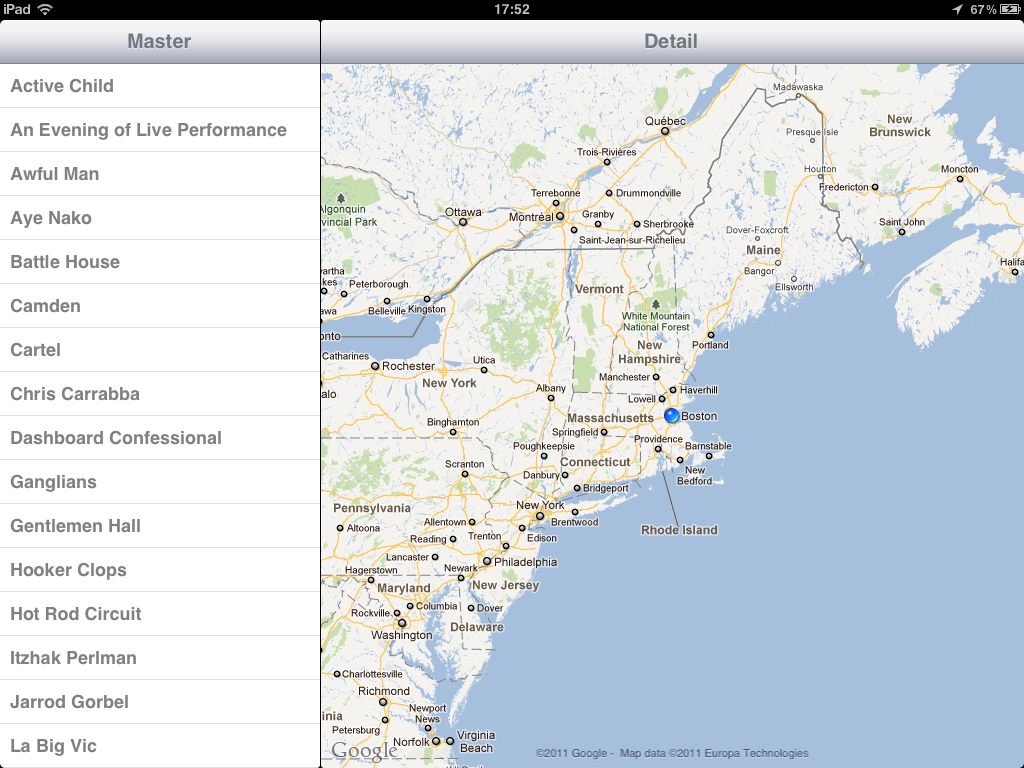Tap the Ottawa city marker

pos(463,222)
